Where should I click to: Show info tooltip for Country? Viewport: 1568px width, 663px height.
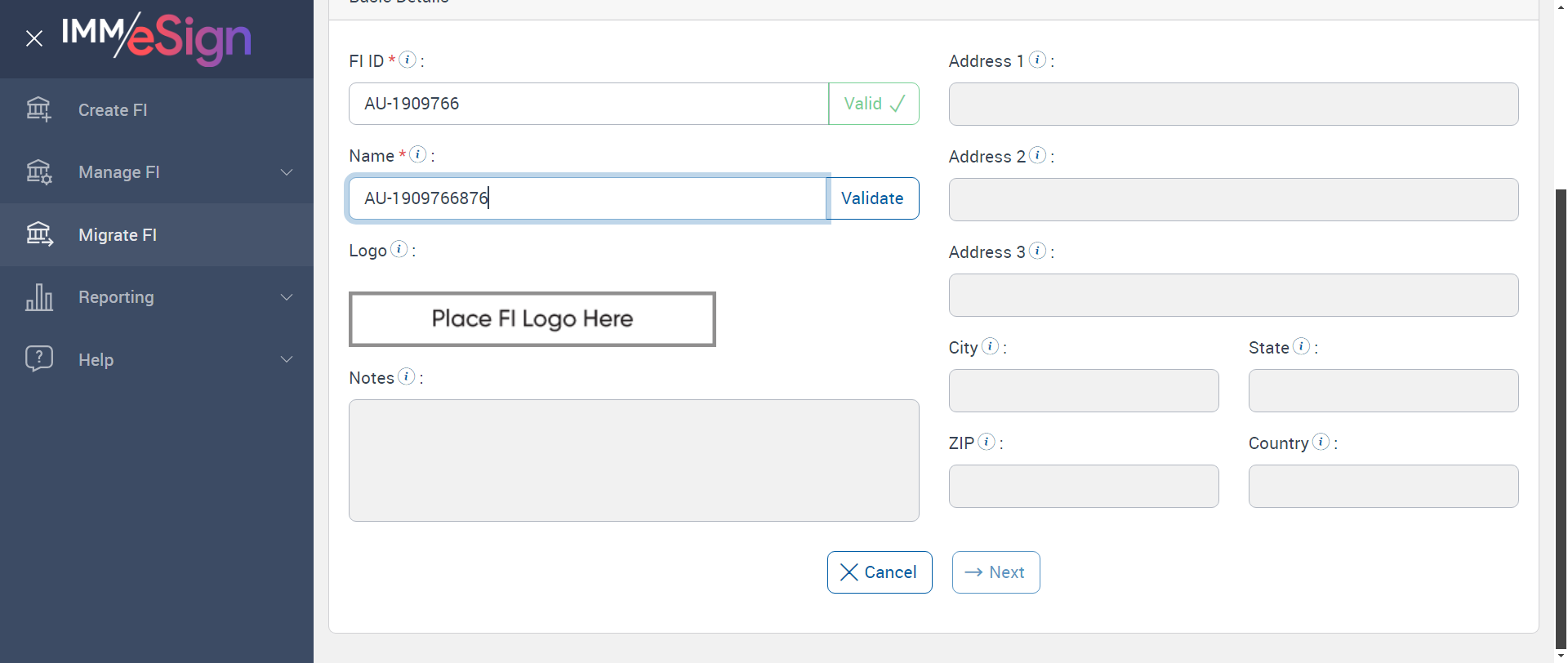pyautogui.click(x=1321, y=442)
